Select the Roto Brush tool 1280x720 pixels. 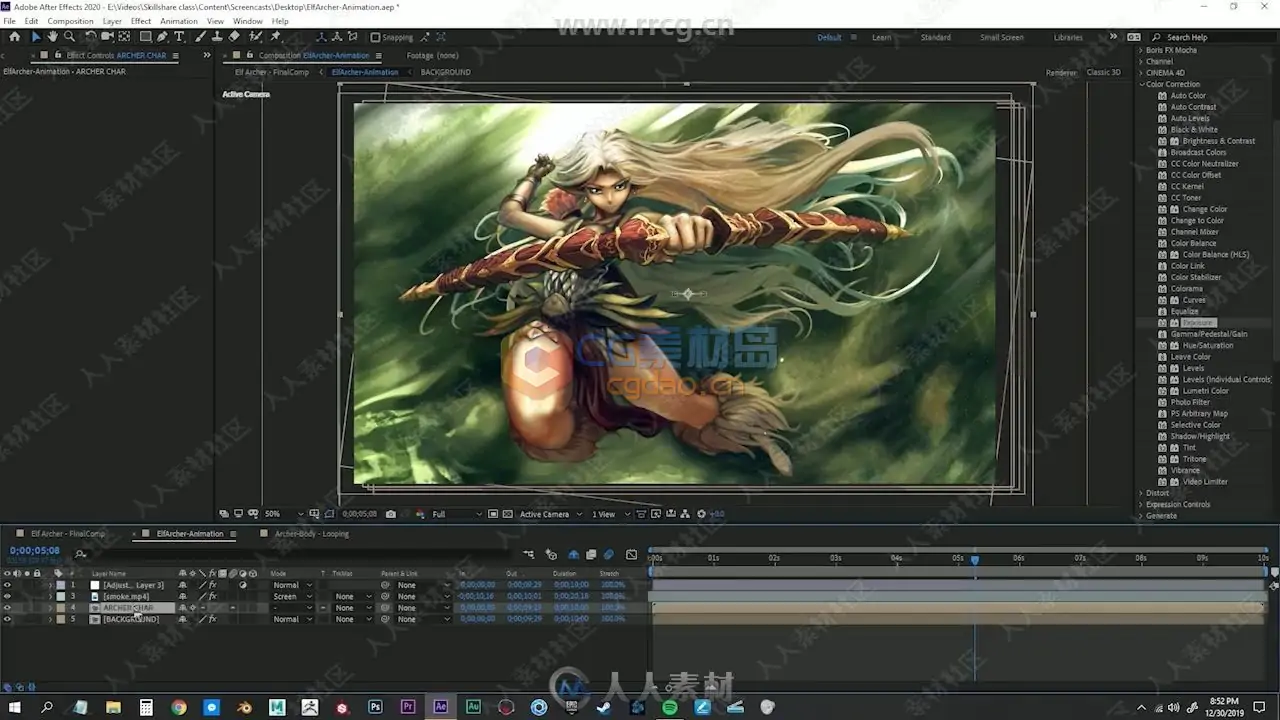click(256, 37)
